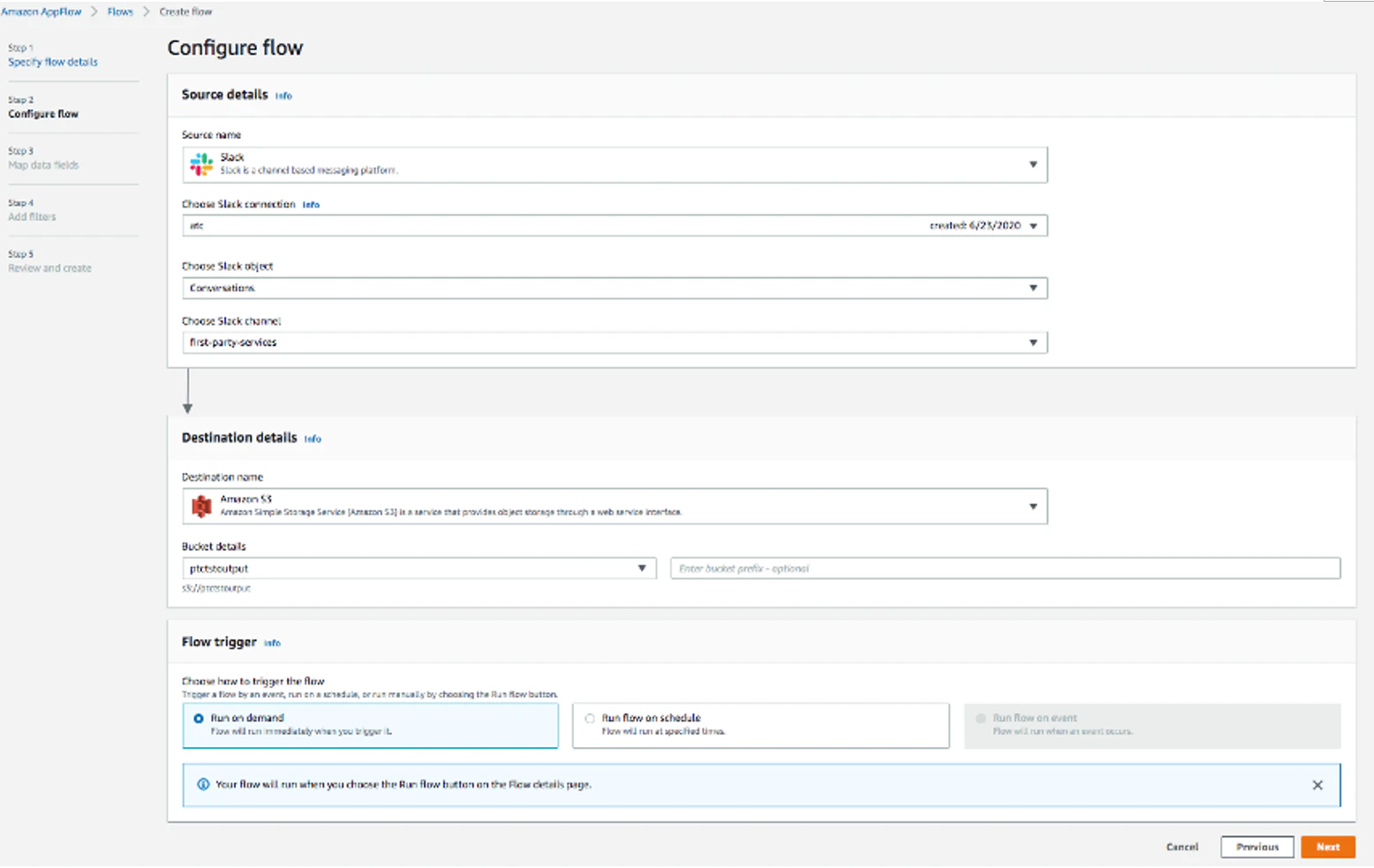The image size is (1374, 868).
Task: Select the Run on demand radio button
Action: tap(199, 719)
